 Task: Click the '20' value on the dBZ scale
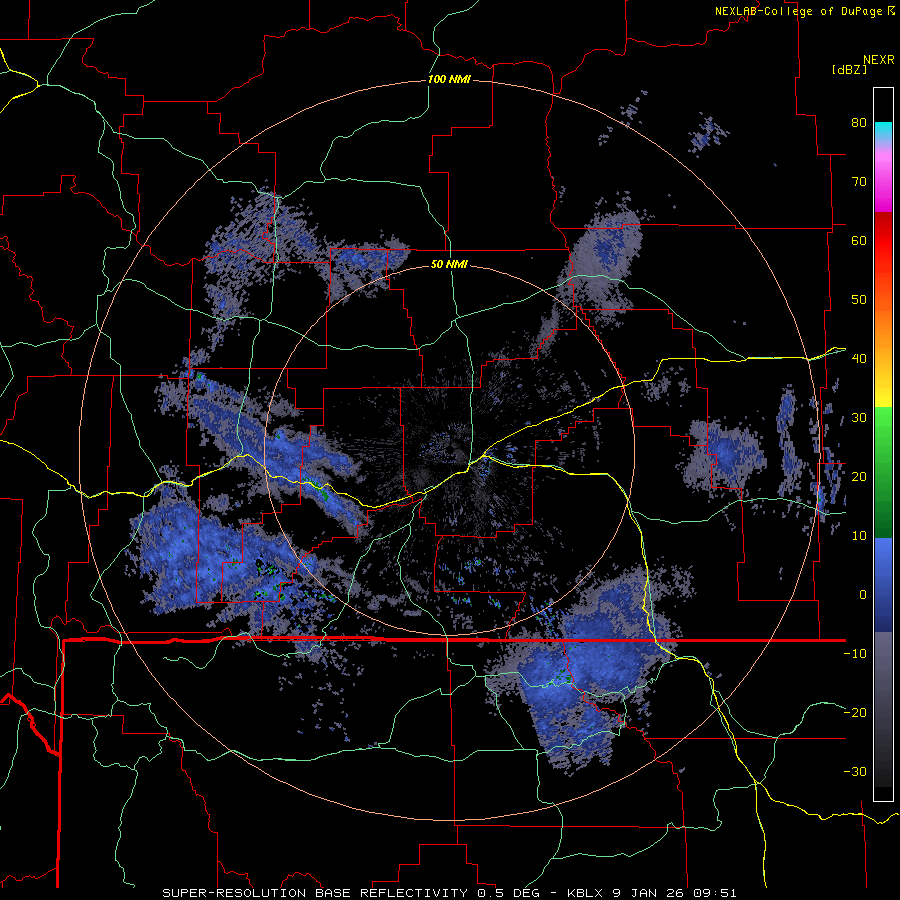tap(859, 476)
